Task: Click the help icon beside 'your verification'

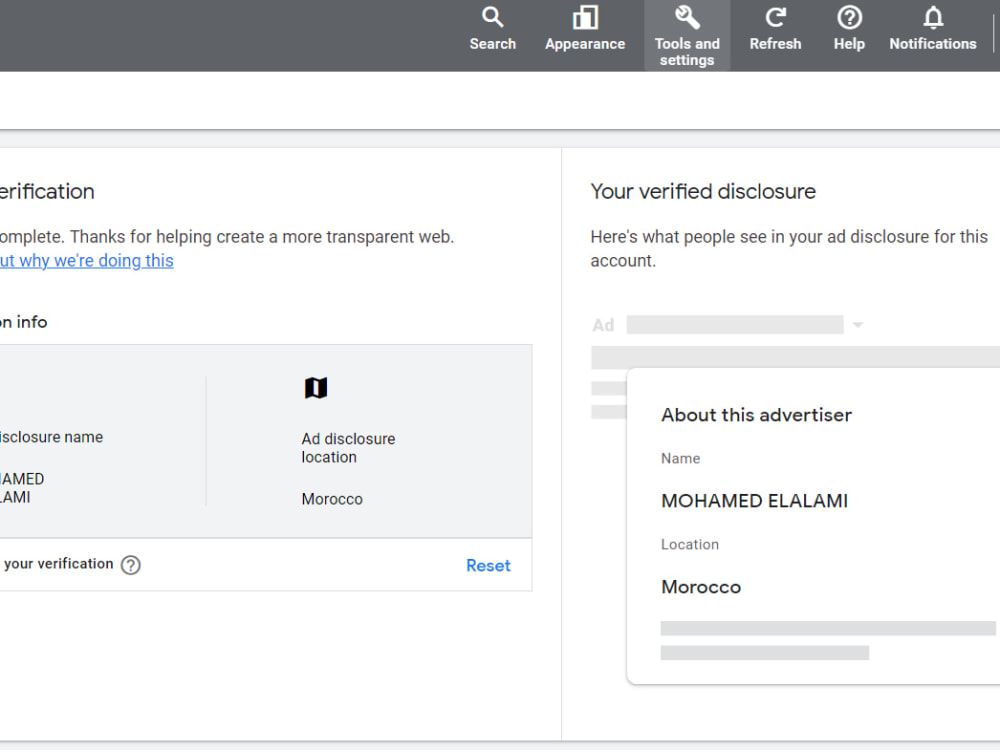Action: click(131, 565)
